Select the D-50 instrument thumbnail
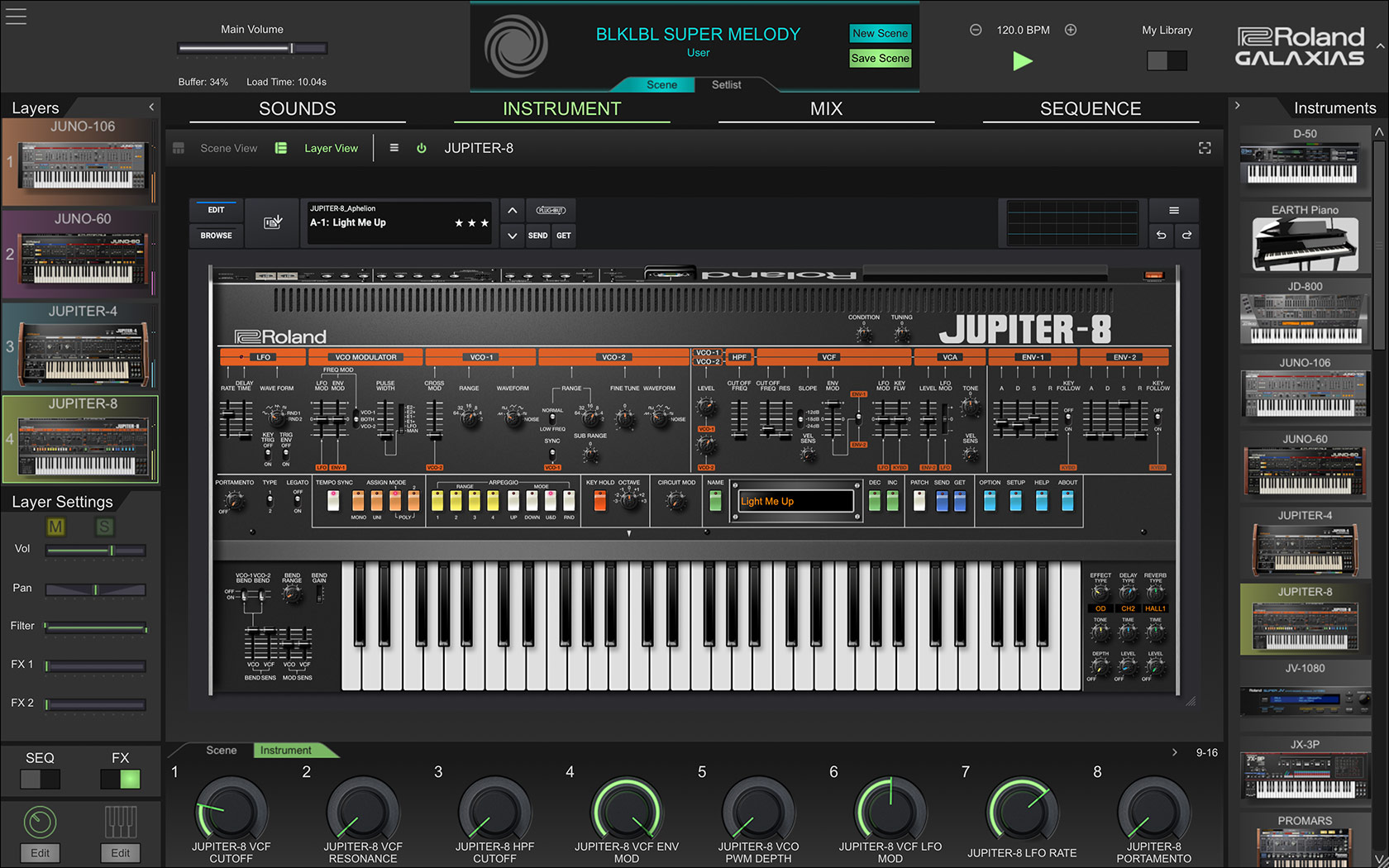1389x868 pixels. click(x=1305, y=161)
